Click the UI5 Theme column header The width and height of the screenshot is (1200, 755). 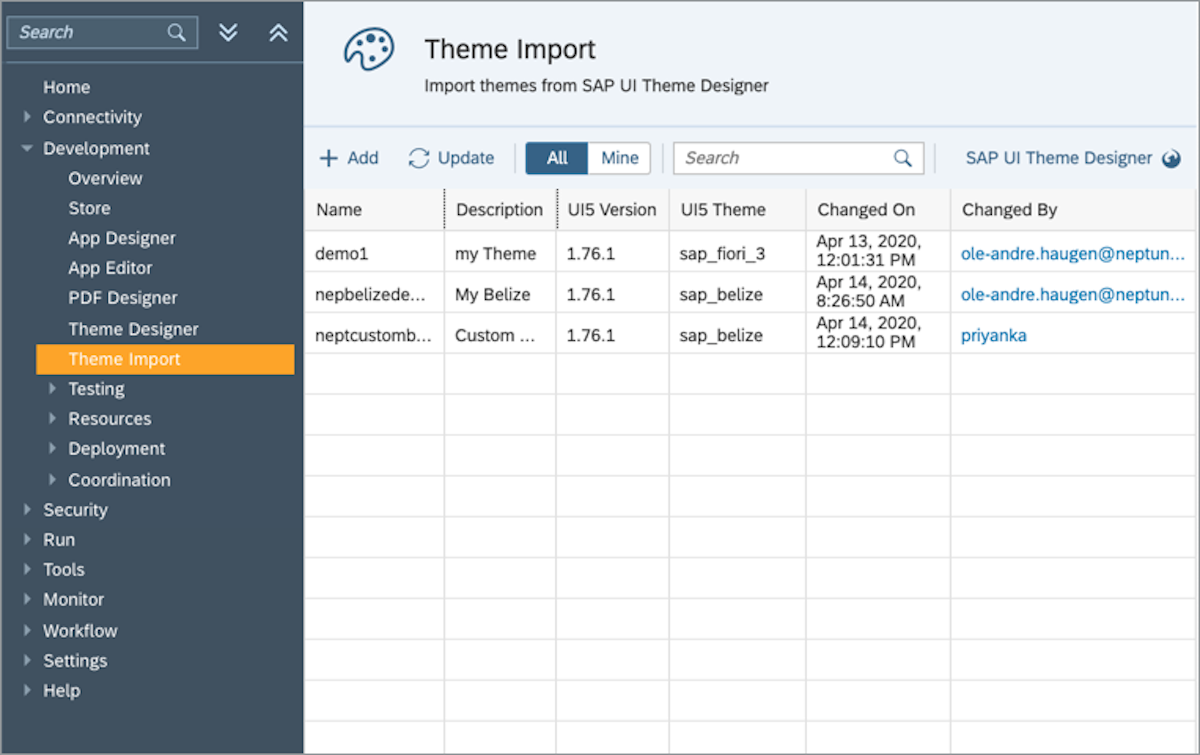(737, 210)
